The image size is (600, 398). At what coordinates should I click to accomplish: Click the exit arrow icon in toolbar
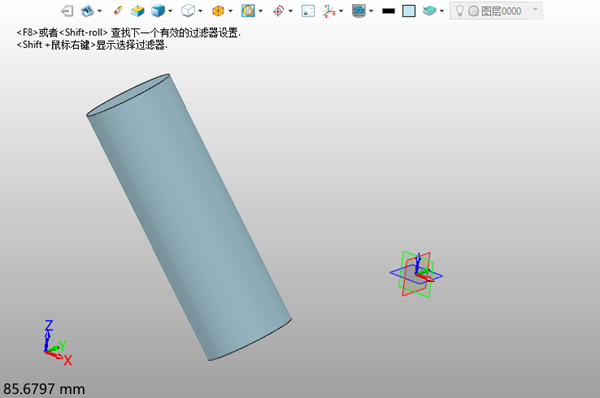(x=67, y=11)
